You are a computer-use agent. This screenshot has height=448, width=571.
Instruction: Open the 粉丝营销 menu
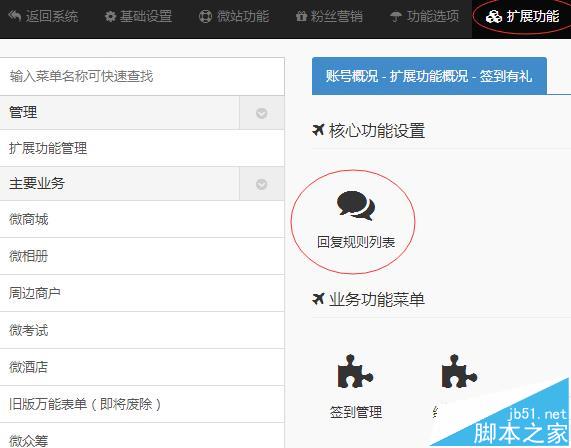[329, 16]
